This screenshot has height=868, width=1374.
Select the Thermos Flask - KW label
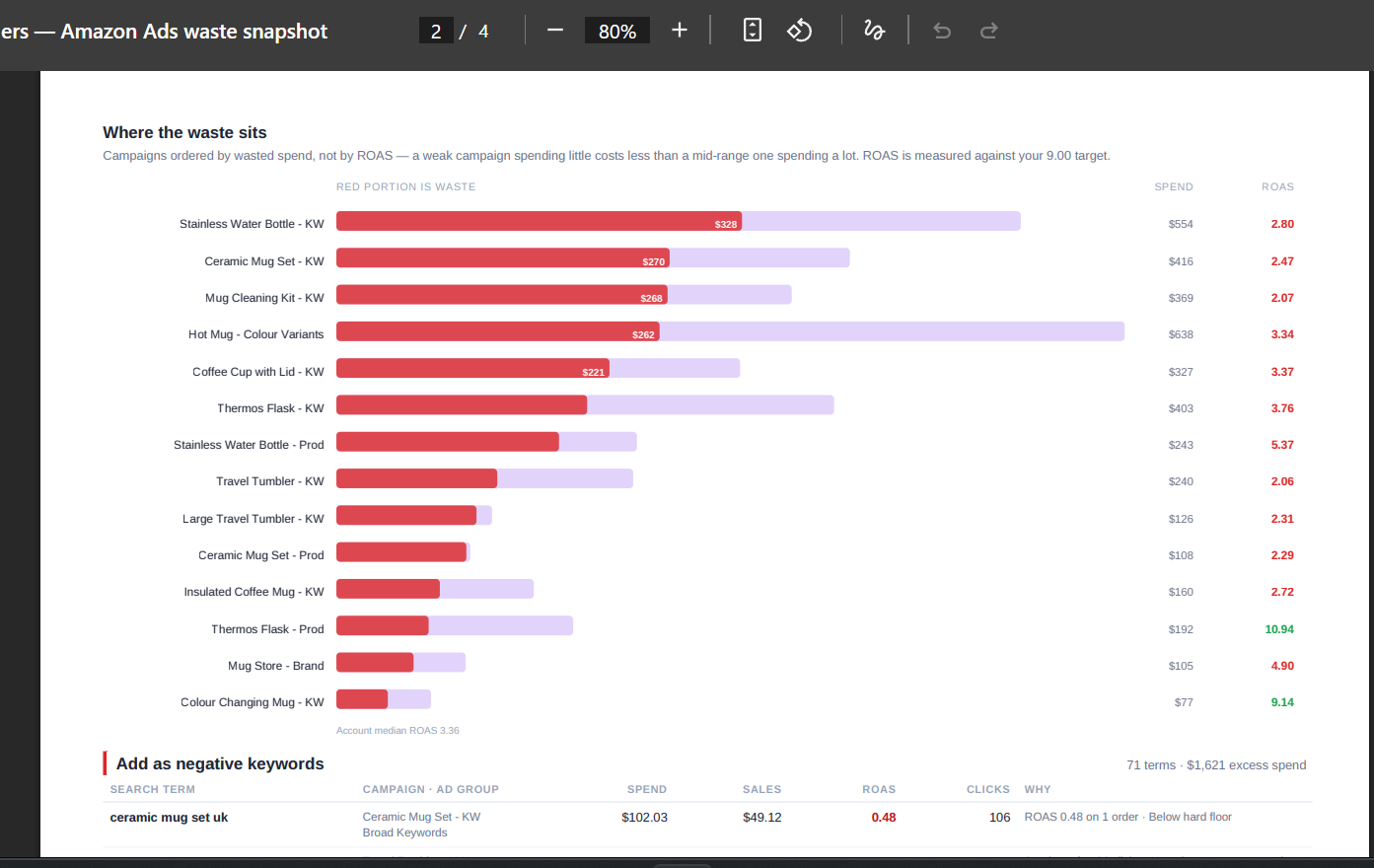(270, 408)
